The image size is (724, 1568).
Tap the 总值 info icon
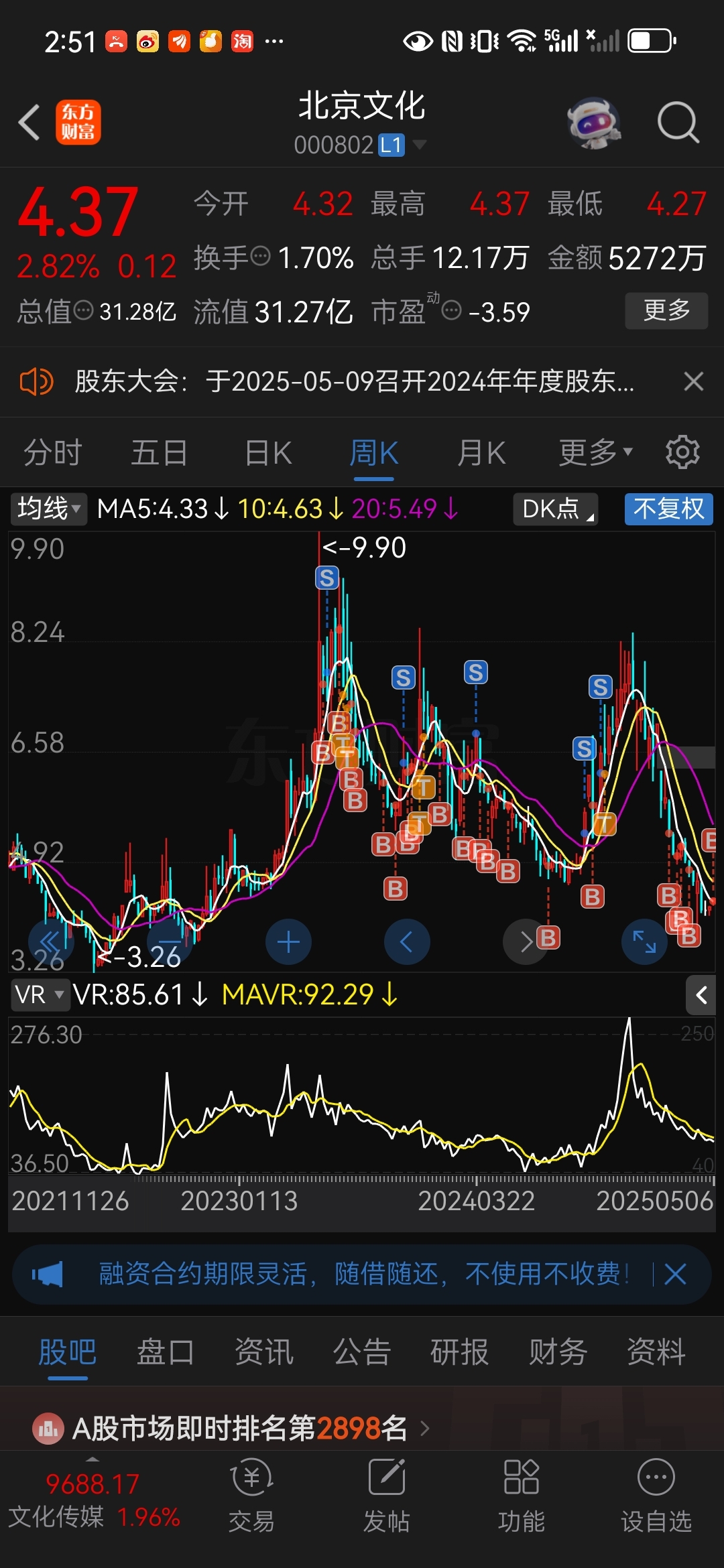pos(83,311)
